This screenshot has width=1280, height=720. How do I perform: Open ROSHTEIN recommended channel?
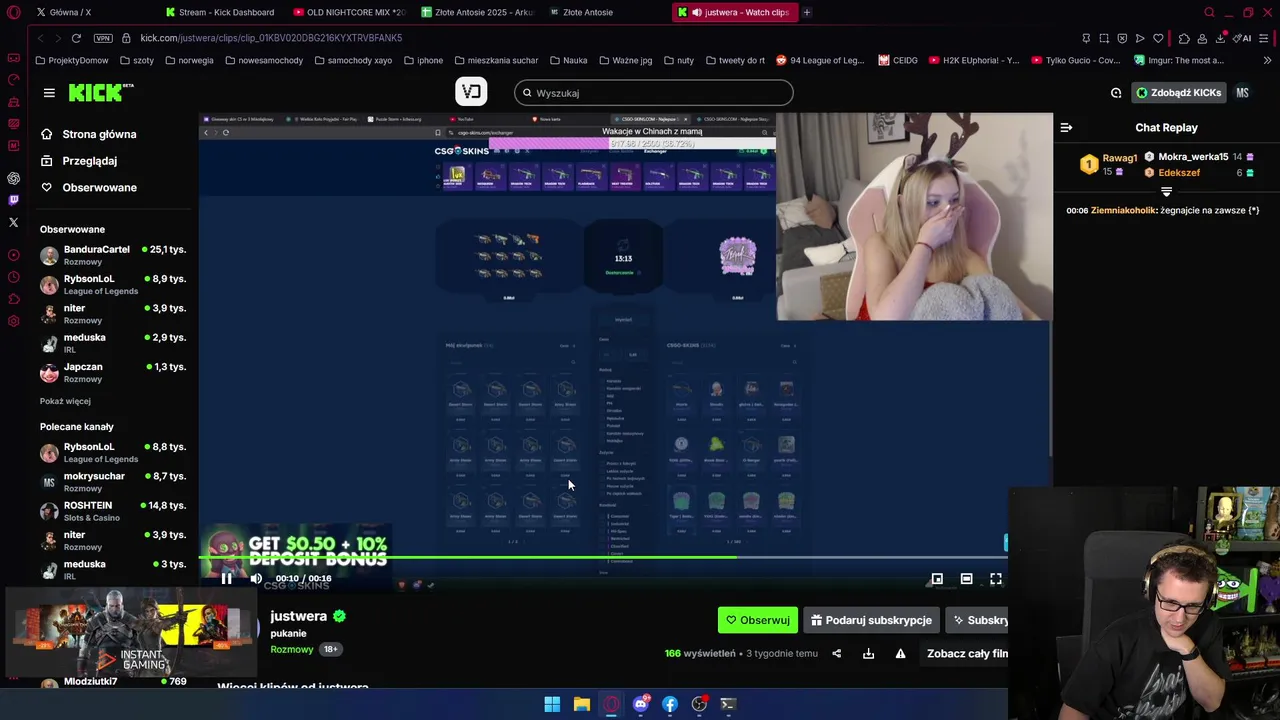[x=113, y=511]
